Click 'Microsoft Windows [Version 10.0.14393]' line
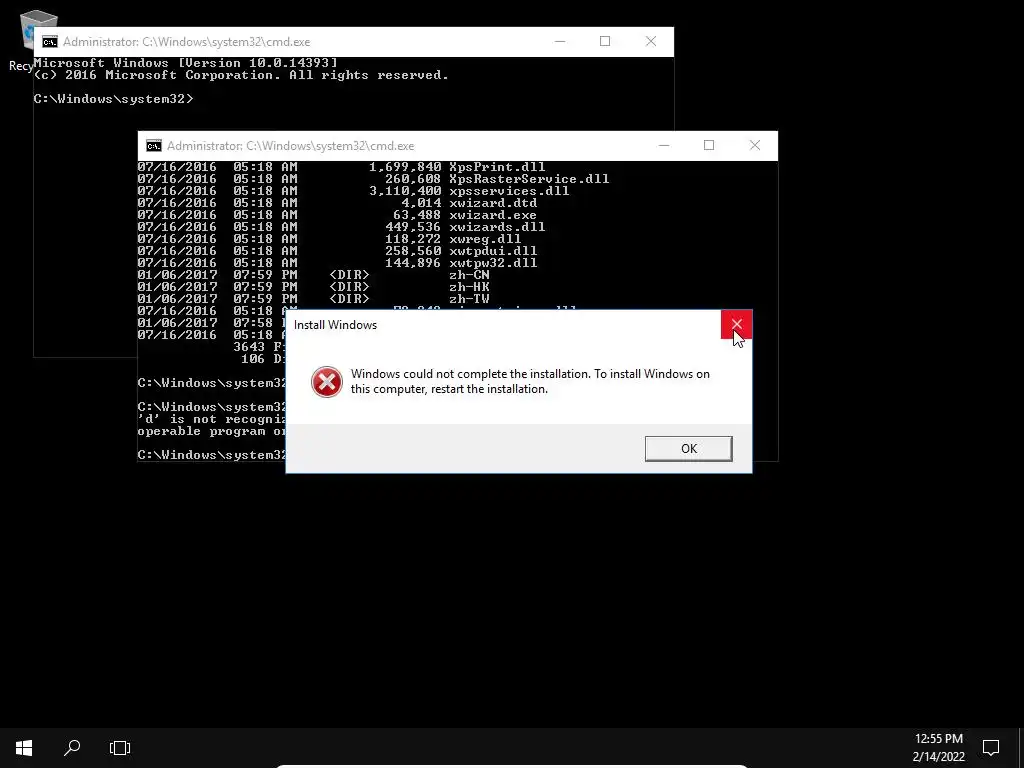The height and width of the screenshot is (768, 1024). click(186, 63)
